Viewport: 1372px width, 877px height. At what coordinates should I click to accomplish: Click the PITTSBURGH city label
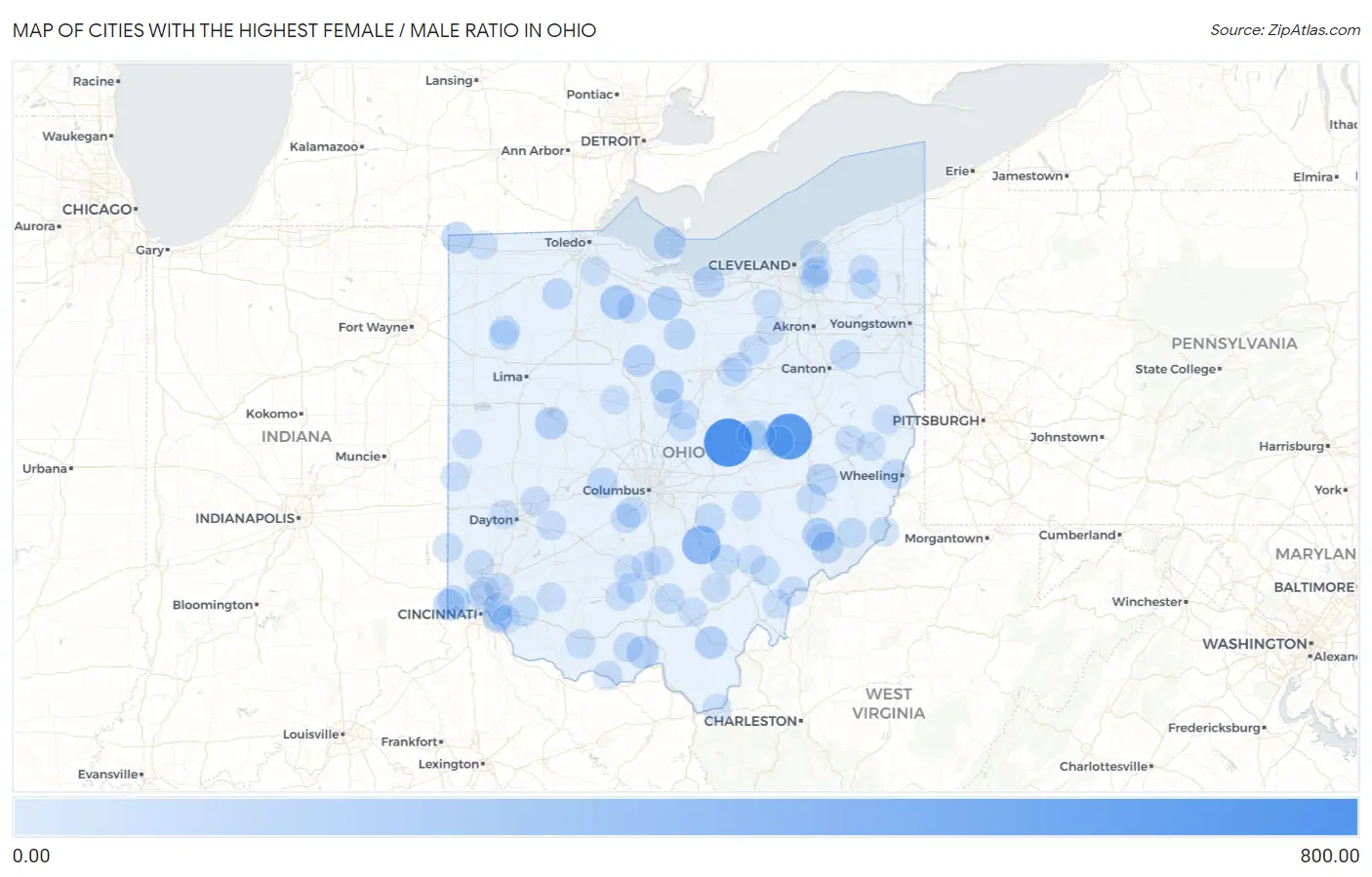tap(936, 420)
